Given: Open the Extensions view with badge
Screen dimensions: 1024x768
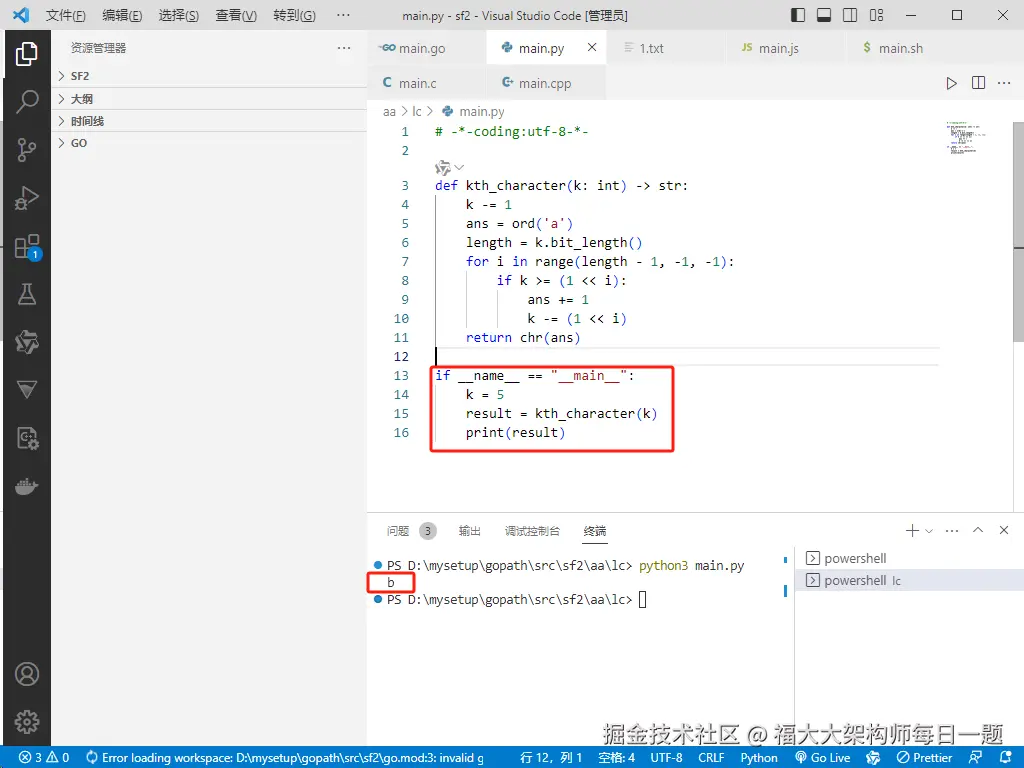Looking at the screenshot, I should [x=27, y=247].
